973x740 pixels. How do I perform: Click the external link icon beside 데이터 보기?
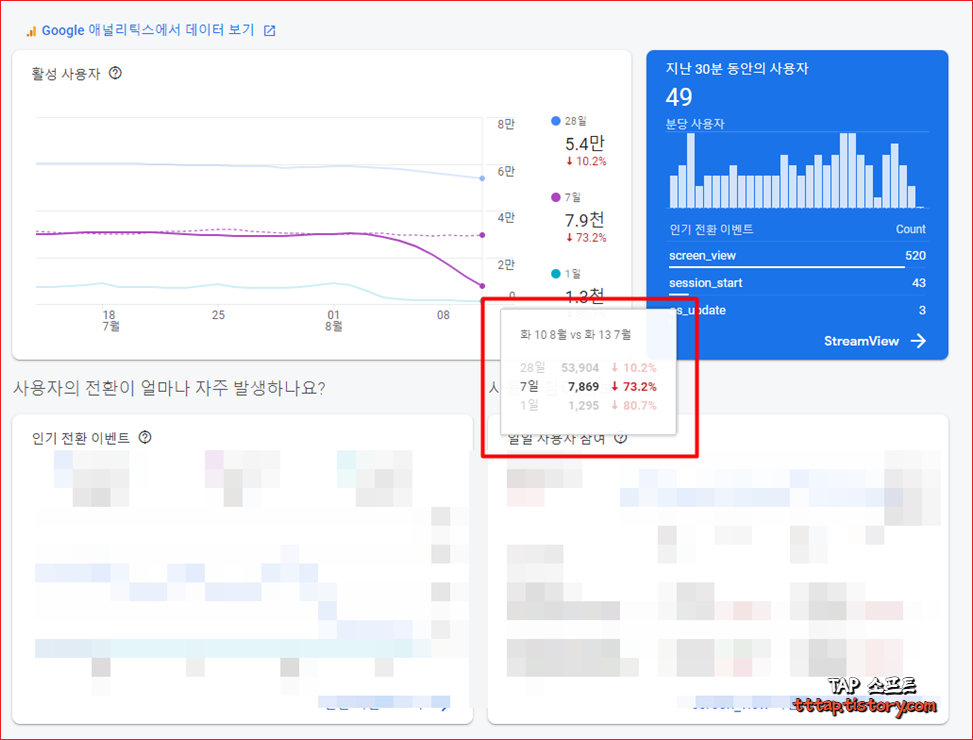pyautogui.click(x=269, y=31)
